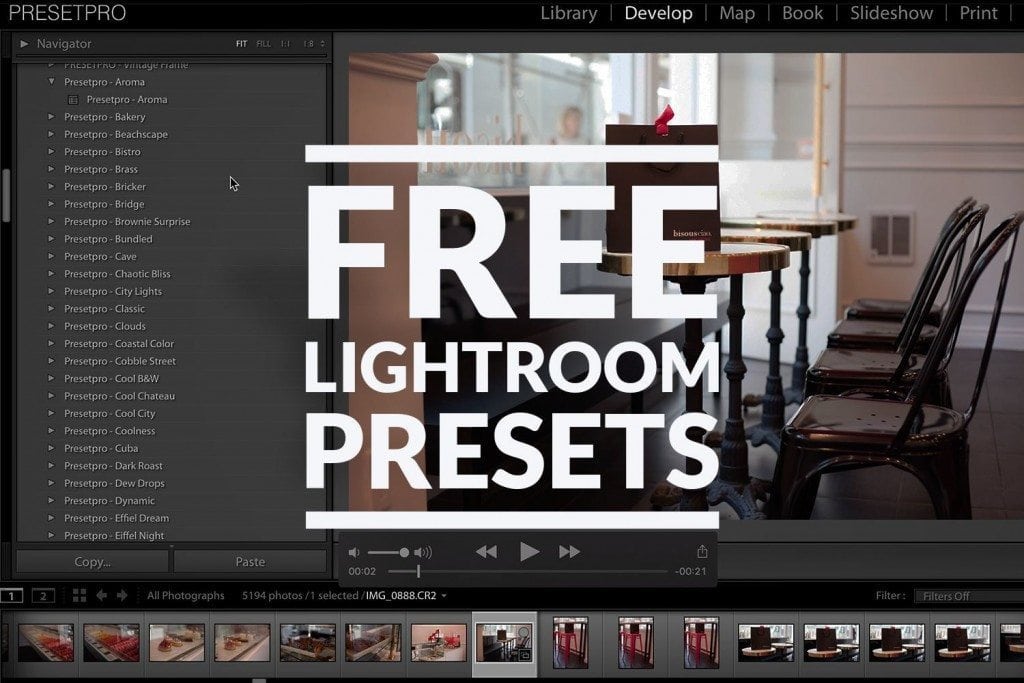Image resolution: width=1024 pixels, height=683 pixels.
Task: Select Presetpro - Dark Roast folder
Action: coord(113,466)
